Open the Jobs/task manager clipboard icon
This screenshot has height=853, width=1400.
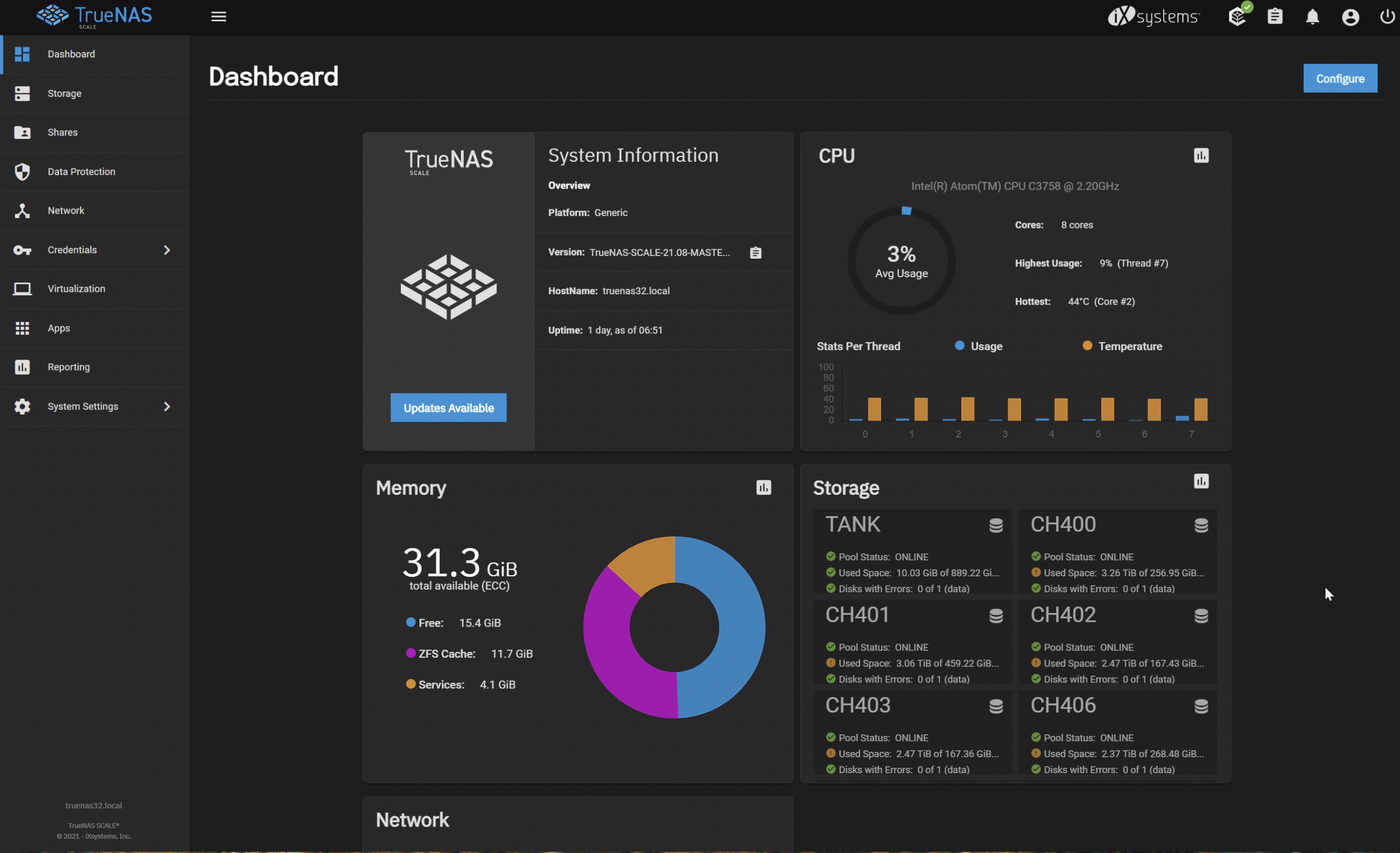1275,16
